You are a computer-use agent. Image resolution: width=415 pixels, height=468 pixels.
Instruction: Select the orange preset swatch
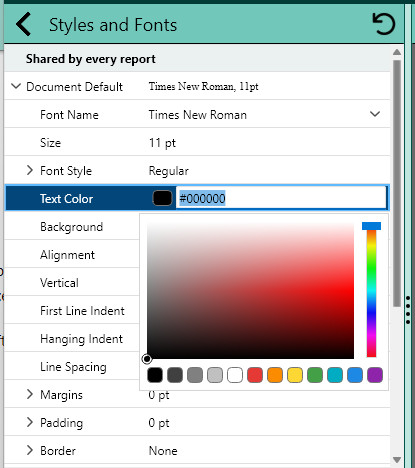point(275,375)
